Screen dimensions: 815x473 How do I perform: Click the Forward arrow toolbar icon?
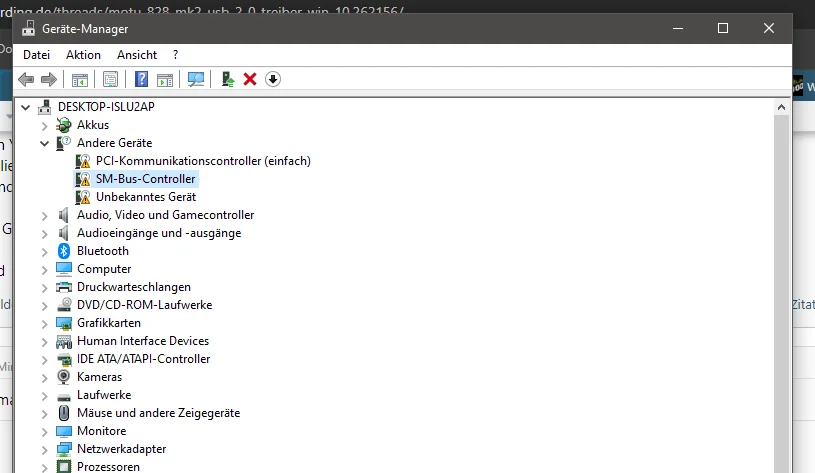(49, 80)
